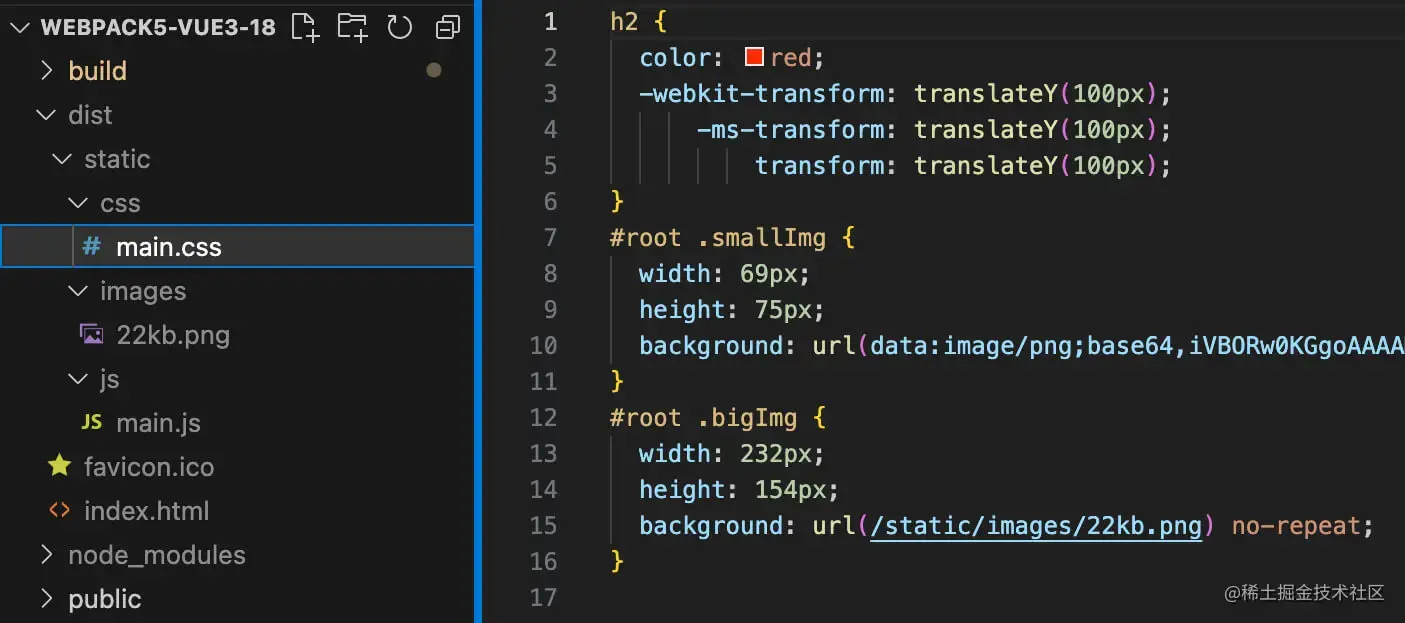
Task: Click the #root .bigImg selector
Action: tap(704, 418)
